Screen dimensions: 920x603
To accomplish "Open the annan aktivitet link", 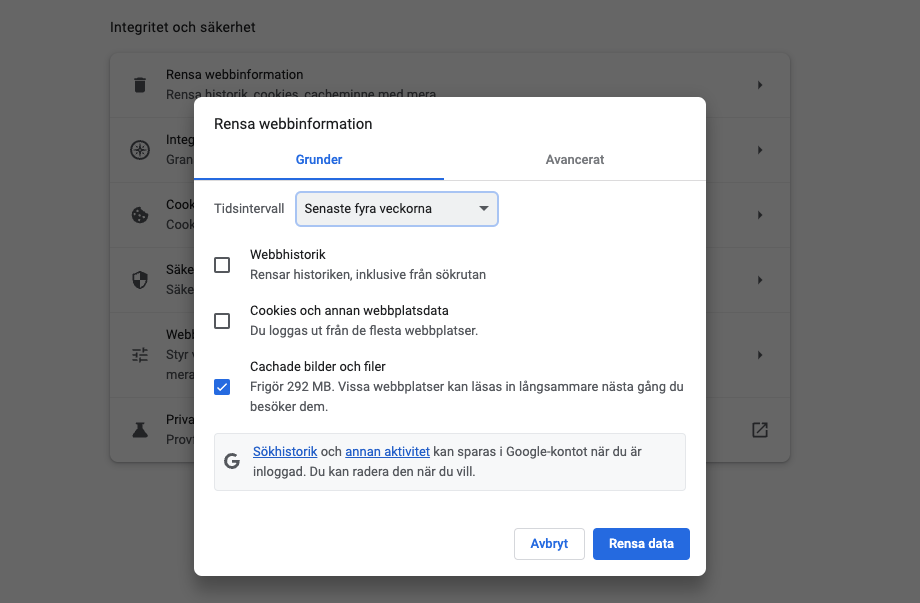I will [387, 452].
